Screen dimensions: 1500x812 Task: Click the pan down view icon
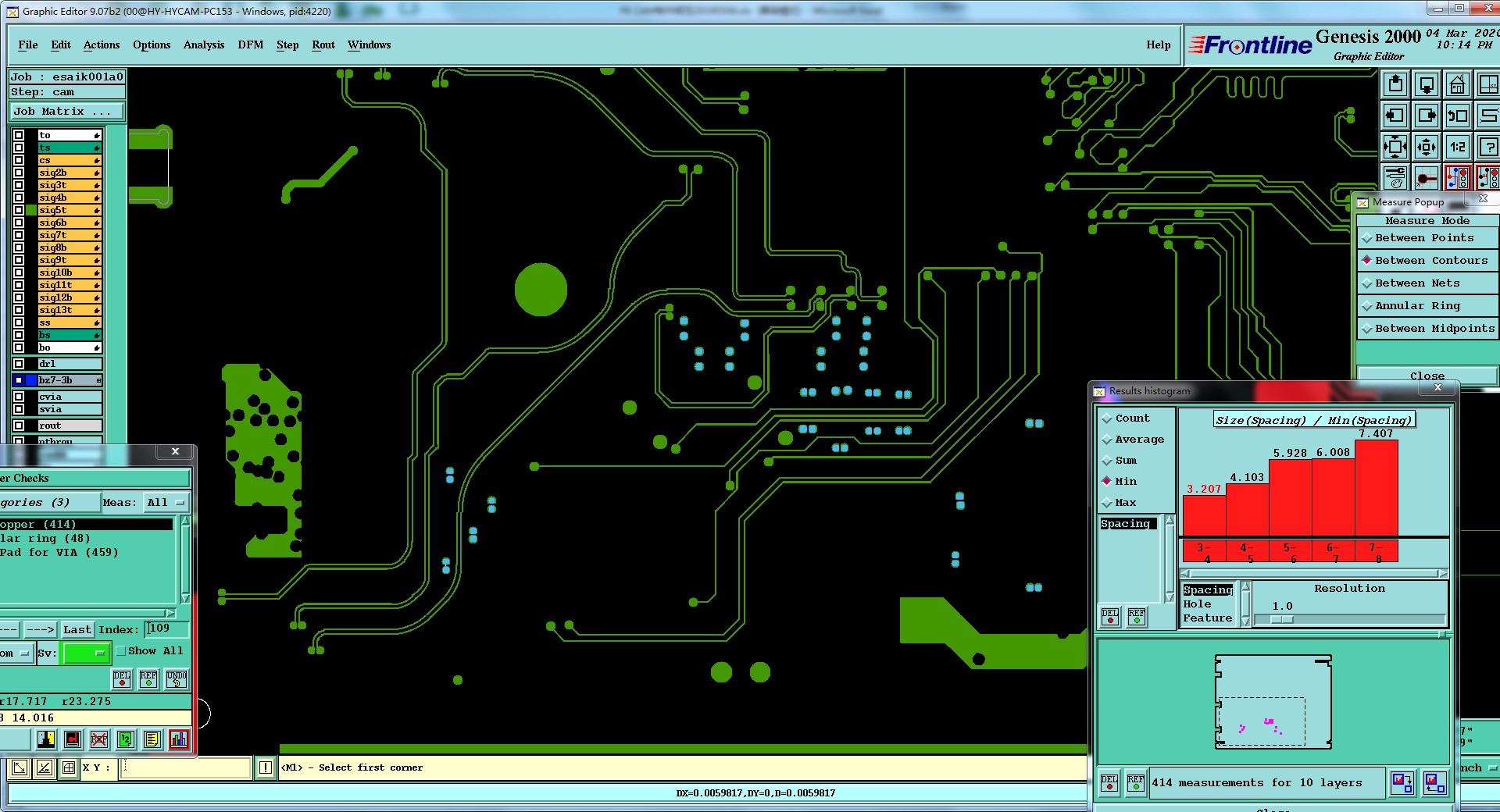[x=1427, y=84]
